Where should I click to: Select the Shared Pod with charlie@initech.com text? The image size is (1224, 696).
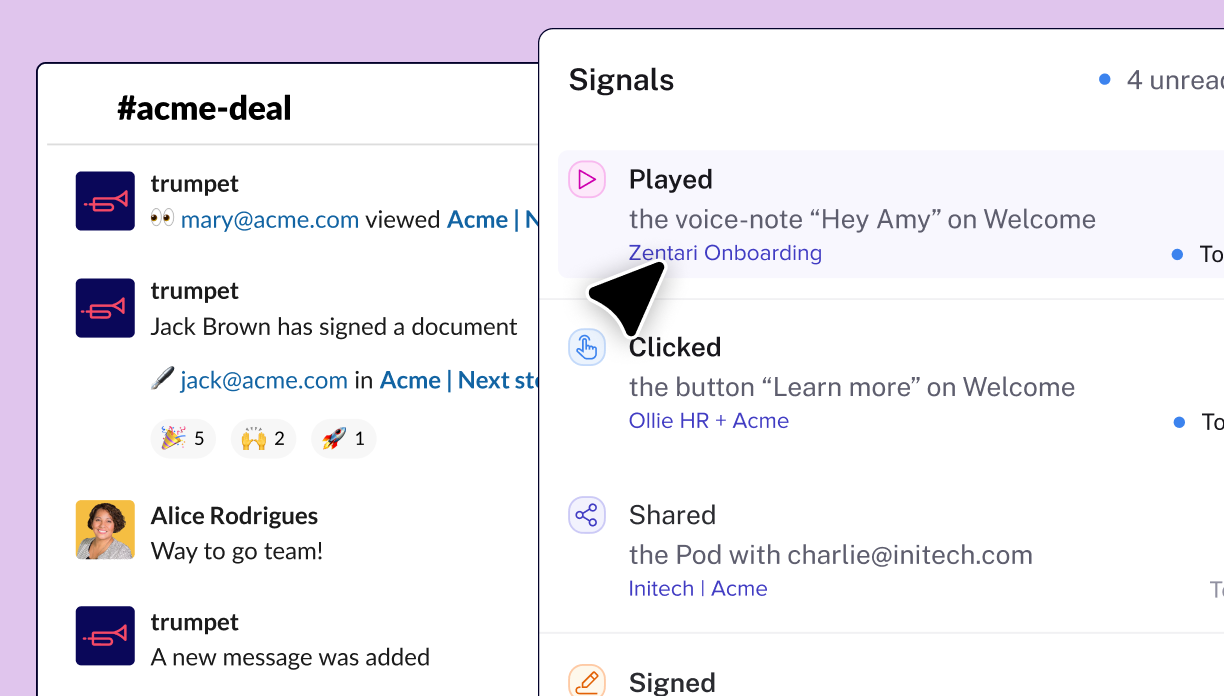pos(831,555)
